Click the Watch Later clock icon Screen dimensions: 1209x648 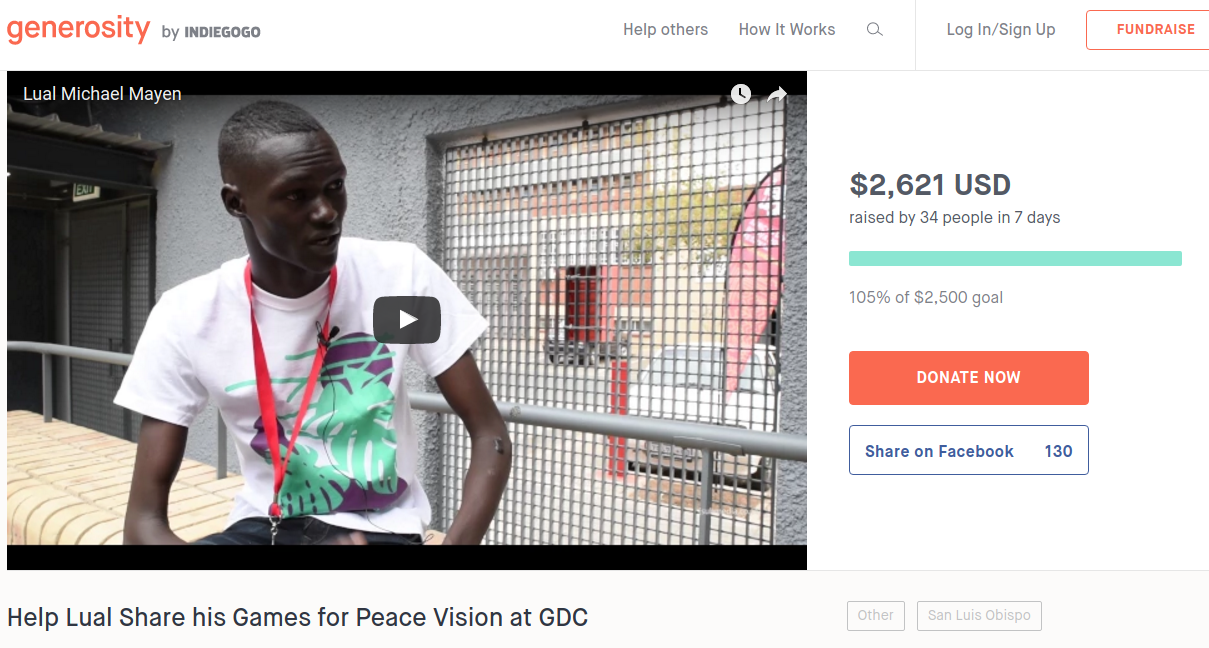click(x=740, y=94)
